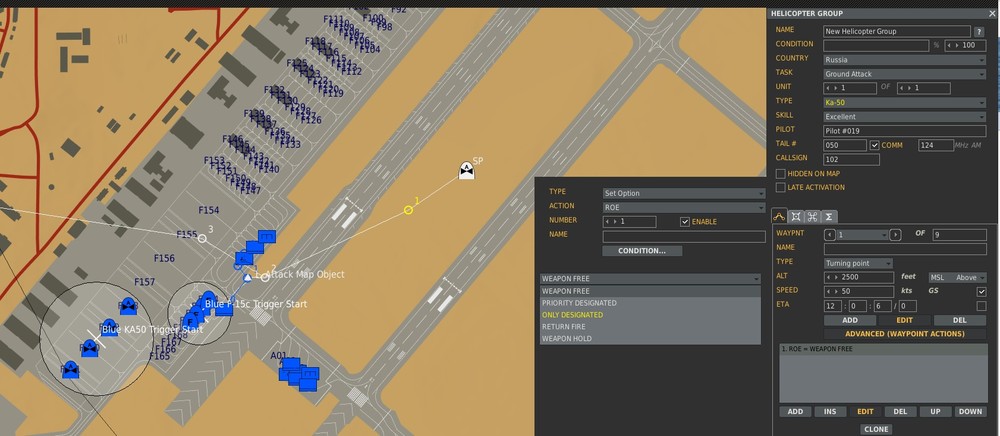Click the blue aircraft cluster above waypoint 2
The height and width of the screenshot is (436, 1000).
tap(255, 248)
